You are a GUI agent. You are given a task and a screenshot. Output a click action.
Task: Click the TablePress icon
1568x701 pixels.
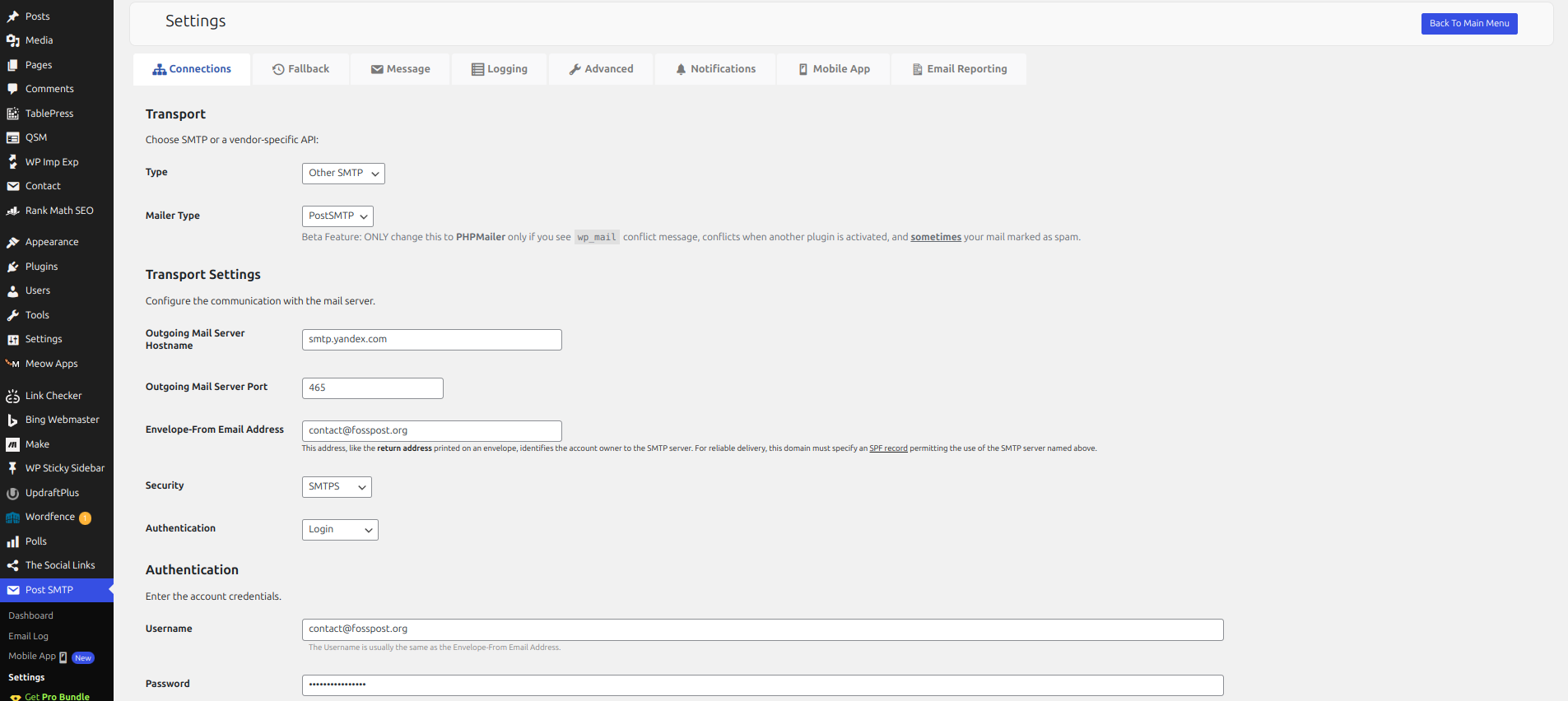[x=13, y=114]
